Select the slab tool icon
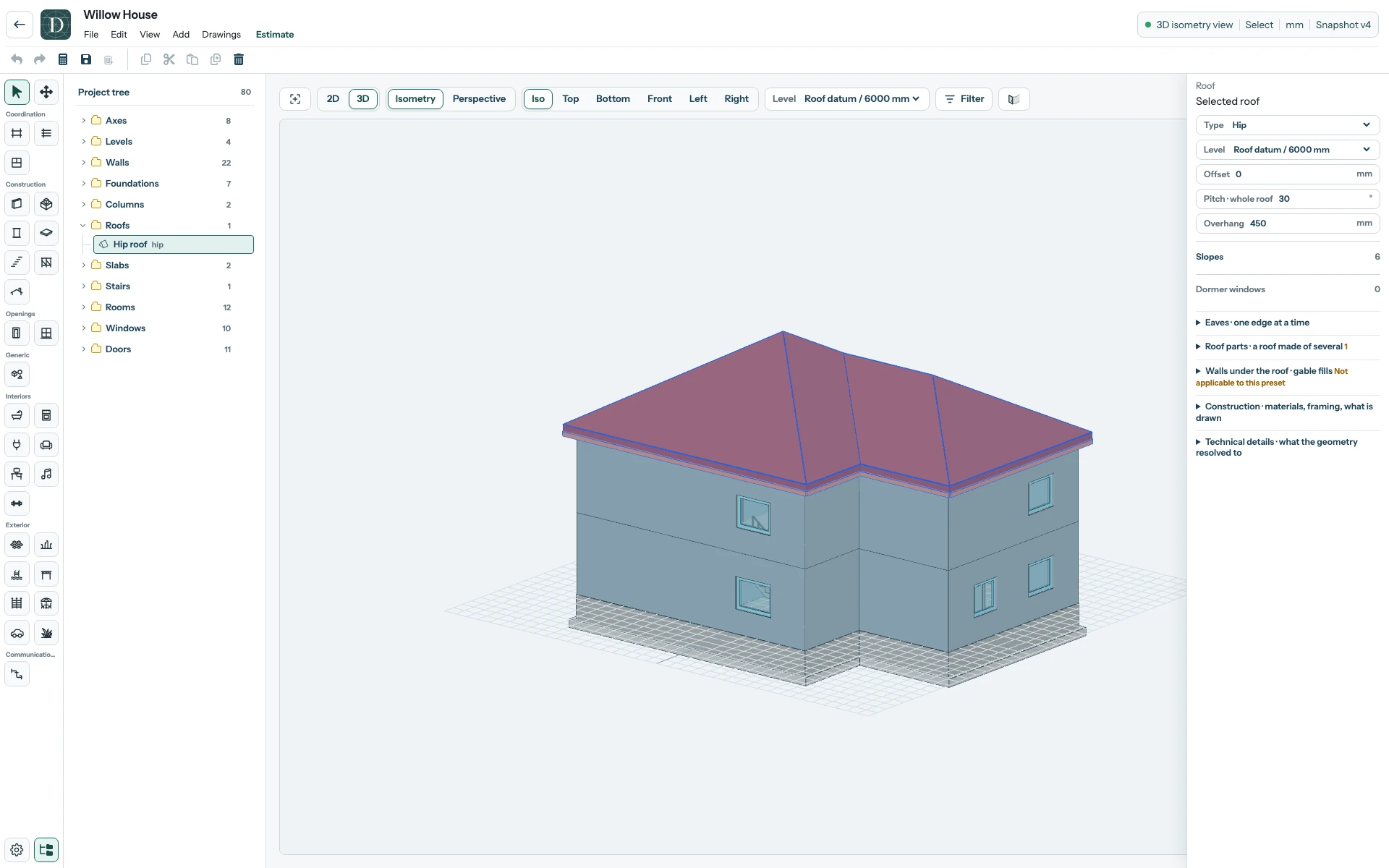 click(x=46, y=233)
